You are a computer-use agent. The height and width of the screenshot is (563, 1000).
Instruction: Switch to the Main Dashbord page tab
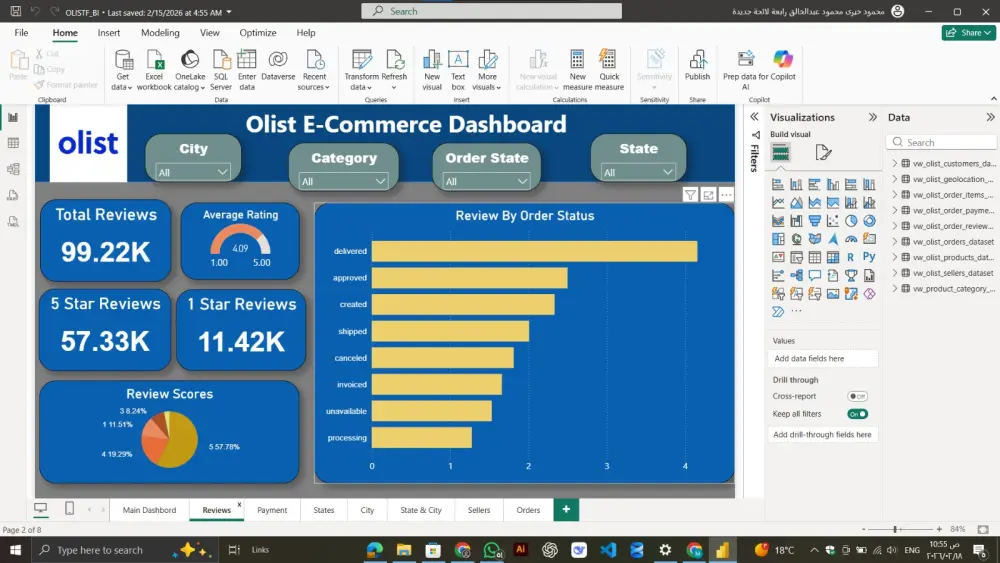tap(149, 510)
